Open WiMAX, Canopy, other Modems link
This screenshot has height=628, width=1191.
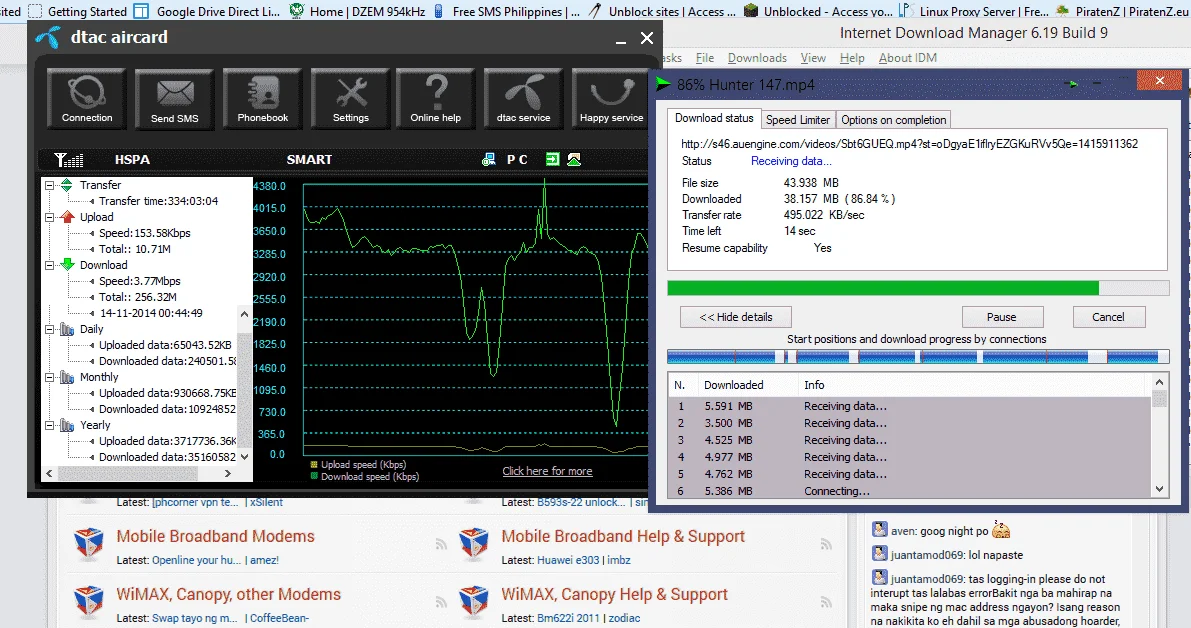click(x=229, y=594)
